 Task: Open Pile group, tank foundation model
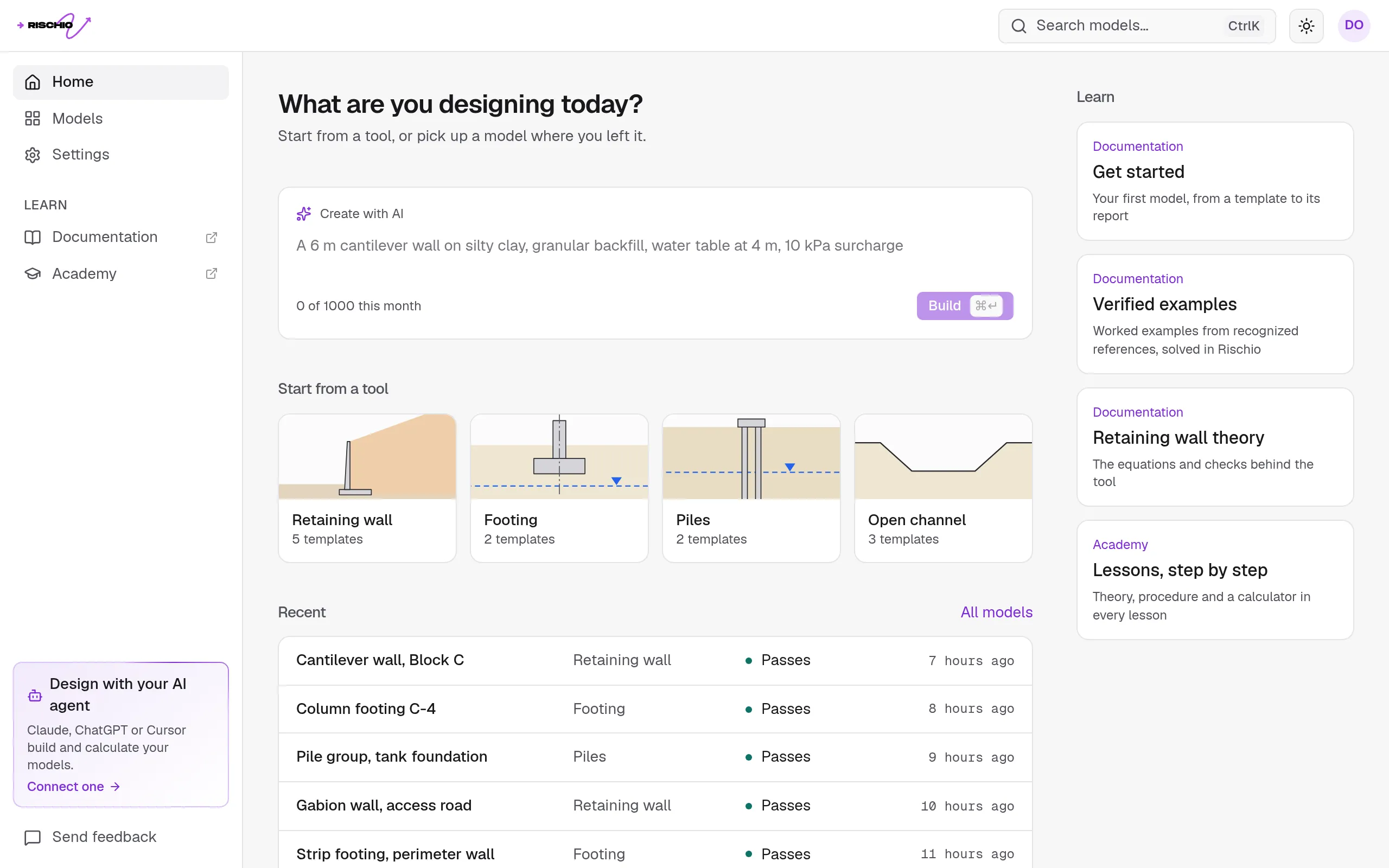[655, 757]
